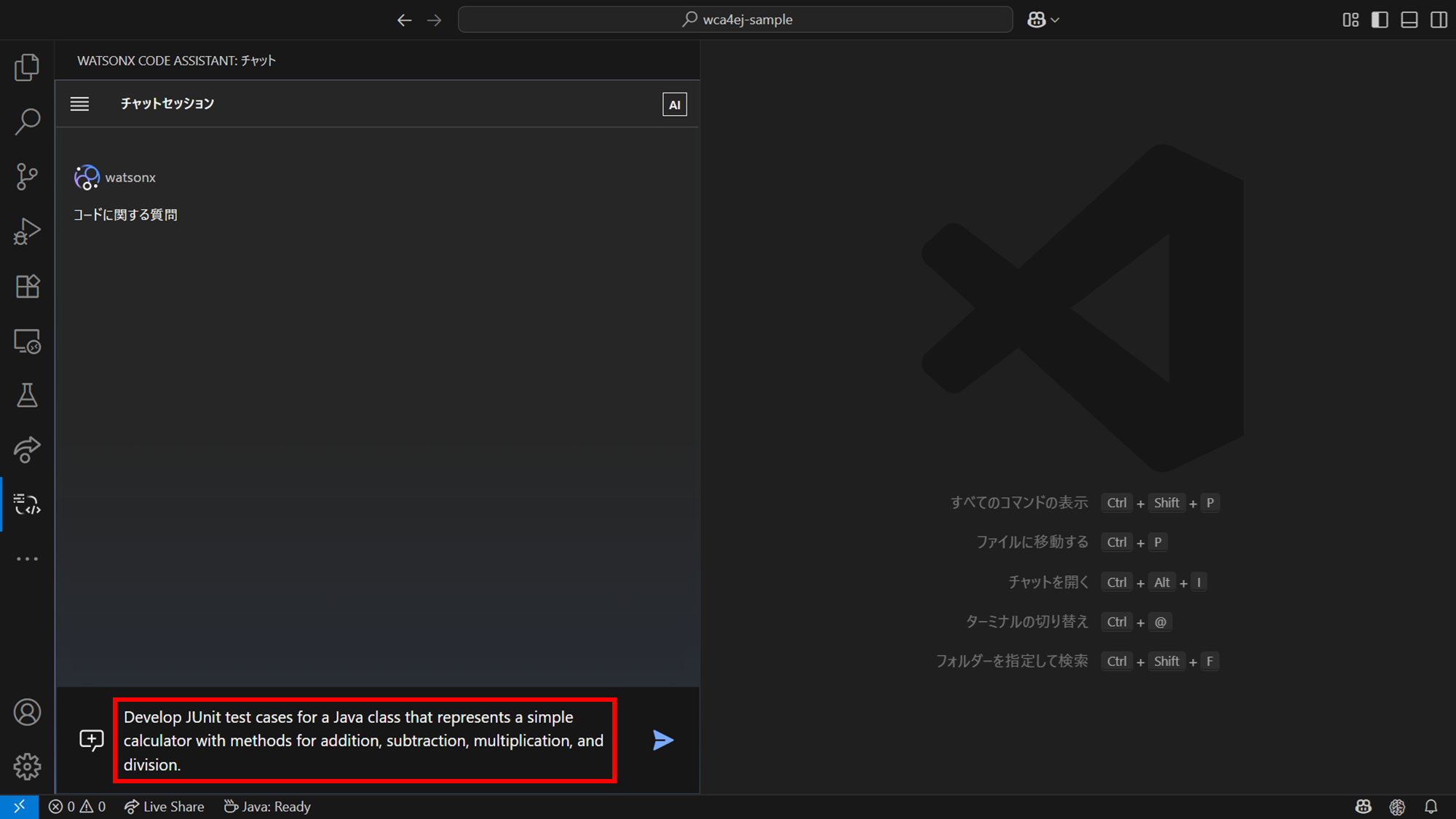This screenshot has width=1456, height=819.
Task: Open chat sessions hamburger menu
Action: coord(79,104)
